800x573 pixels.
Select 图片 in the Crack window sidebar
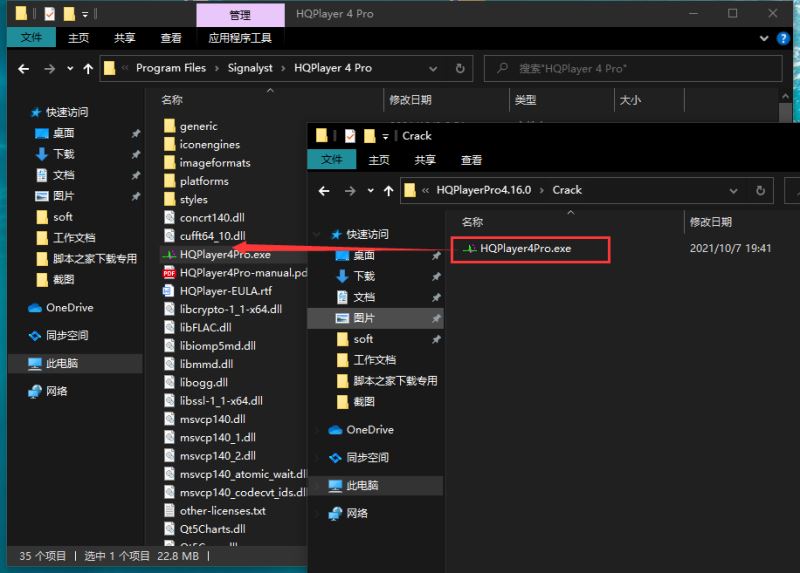point(376,318)
